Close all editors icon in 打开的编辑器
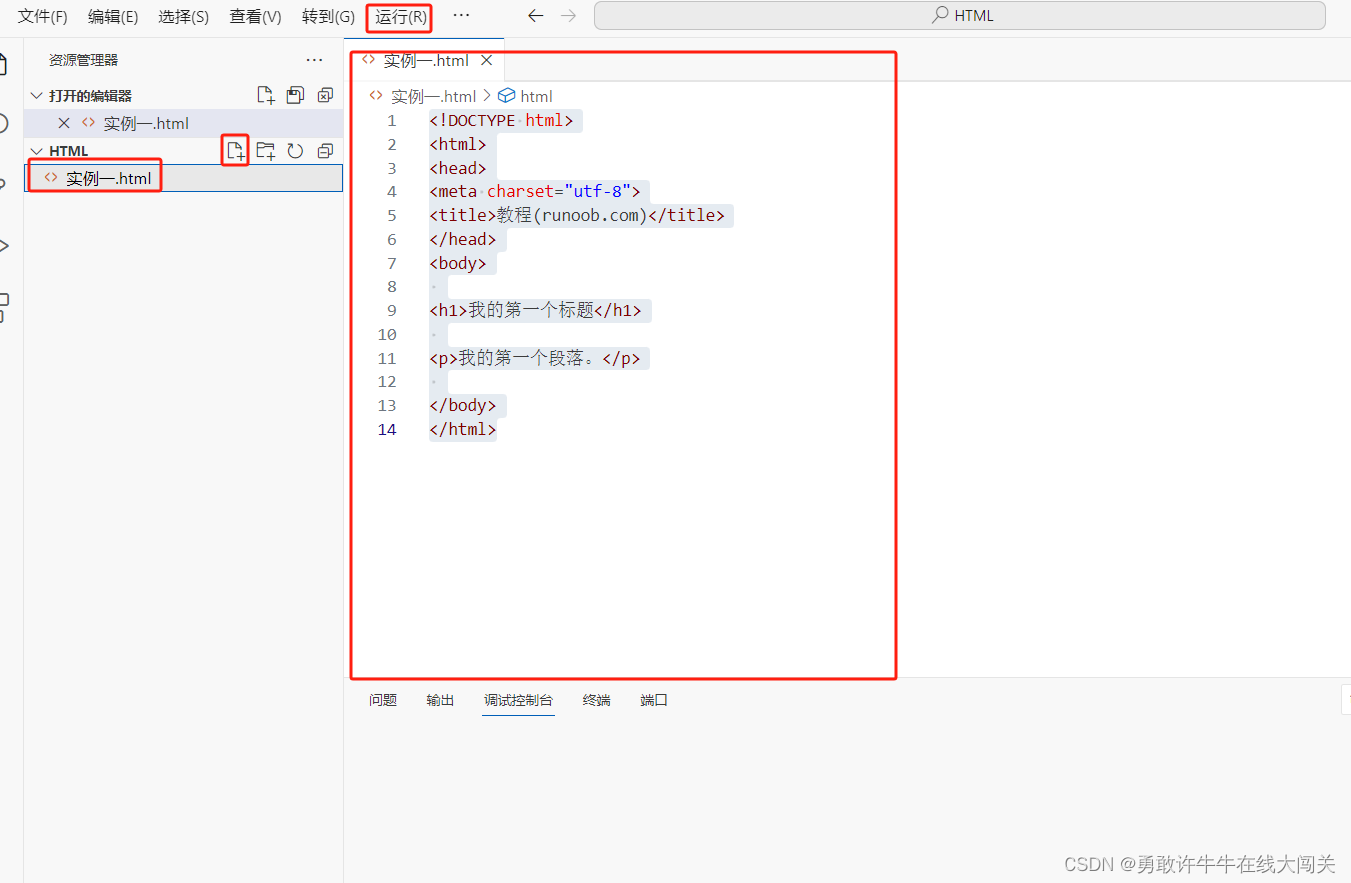The height and width of the screenshot is (883, 1351). [x=325, y=96]
